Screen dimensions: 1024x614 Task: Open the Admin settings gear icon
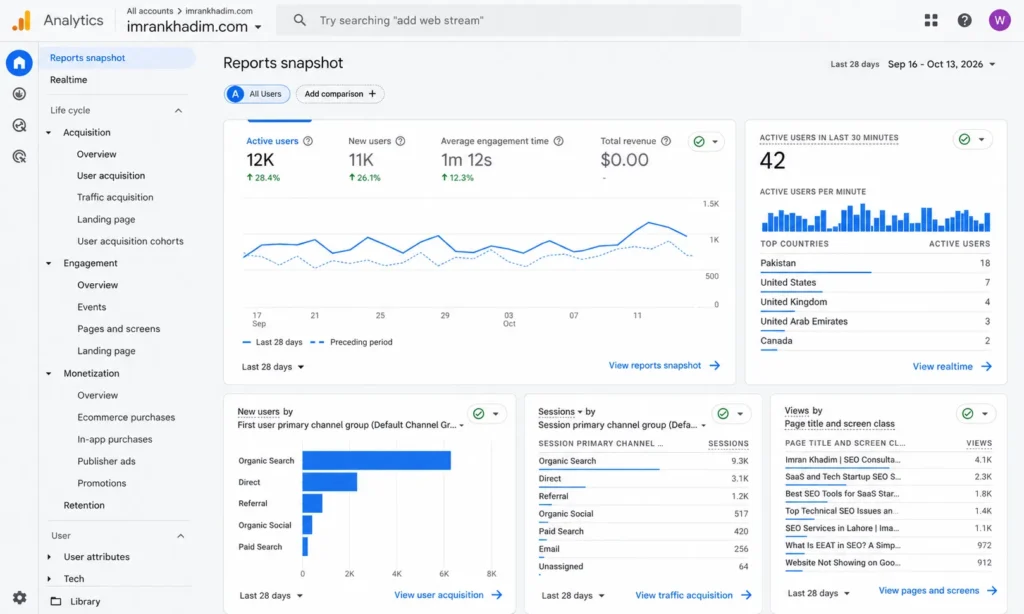pos(20,597)
